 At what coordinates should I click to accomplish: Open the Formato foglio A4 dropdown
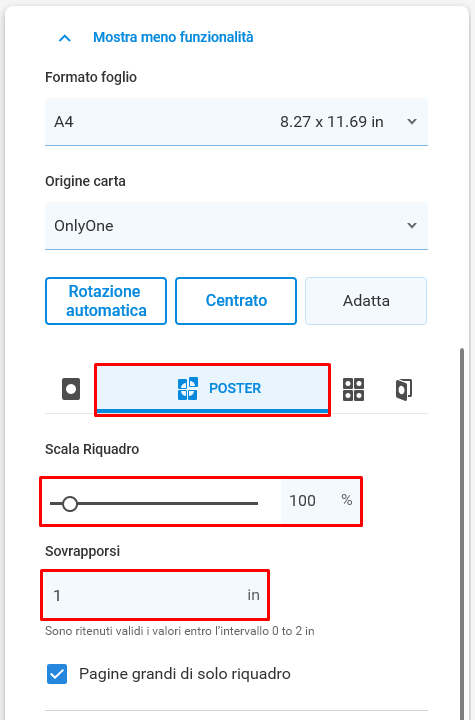236,122
